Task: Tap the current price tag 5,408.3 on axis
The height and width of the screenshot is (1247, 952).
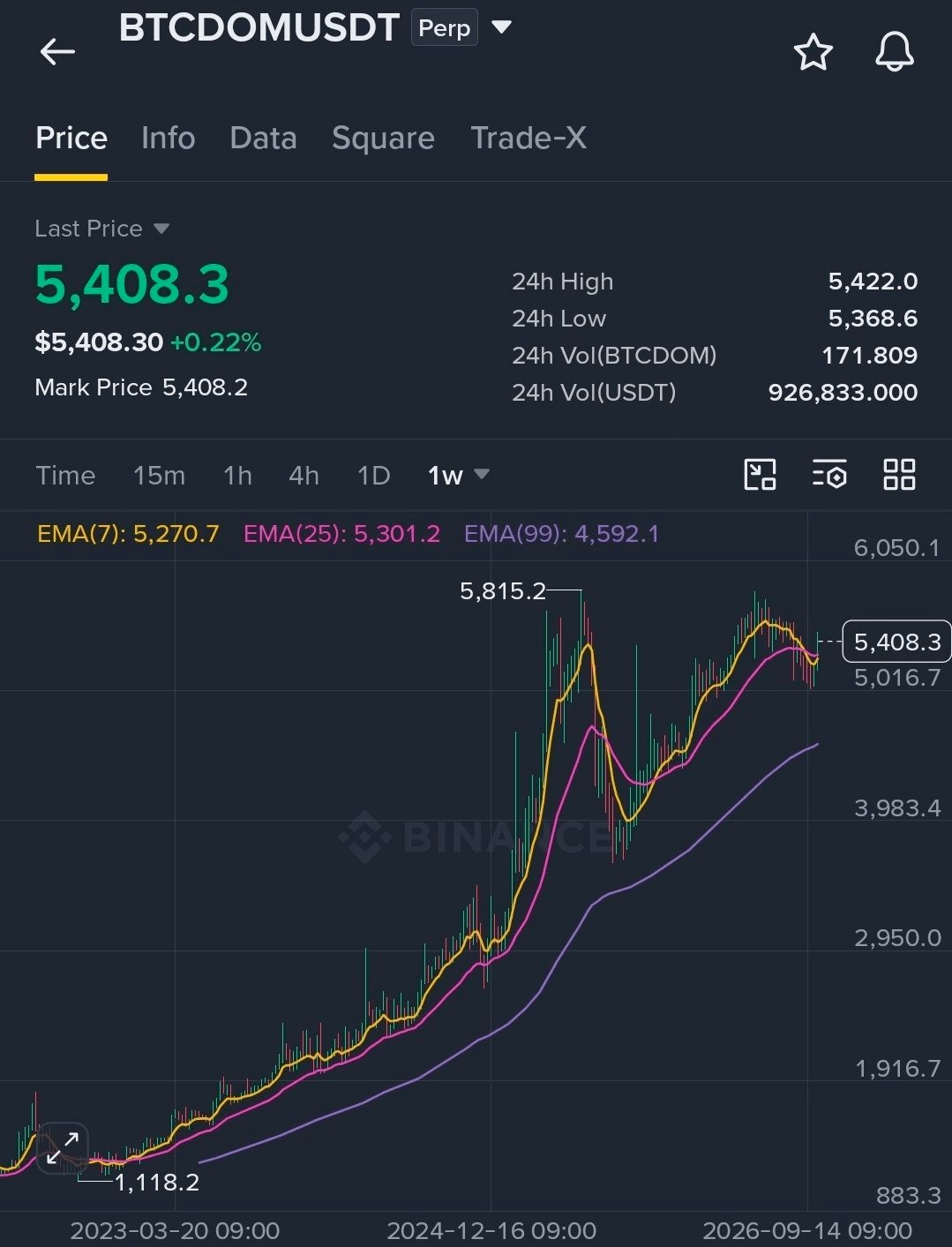Action: coord(896,642)
